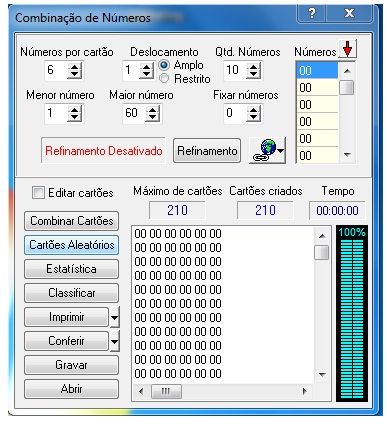Decrease Deslocamento spinner down arrow

[146, 74]
